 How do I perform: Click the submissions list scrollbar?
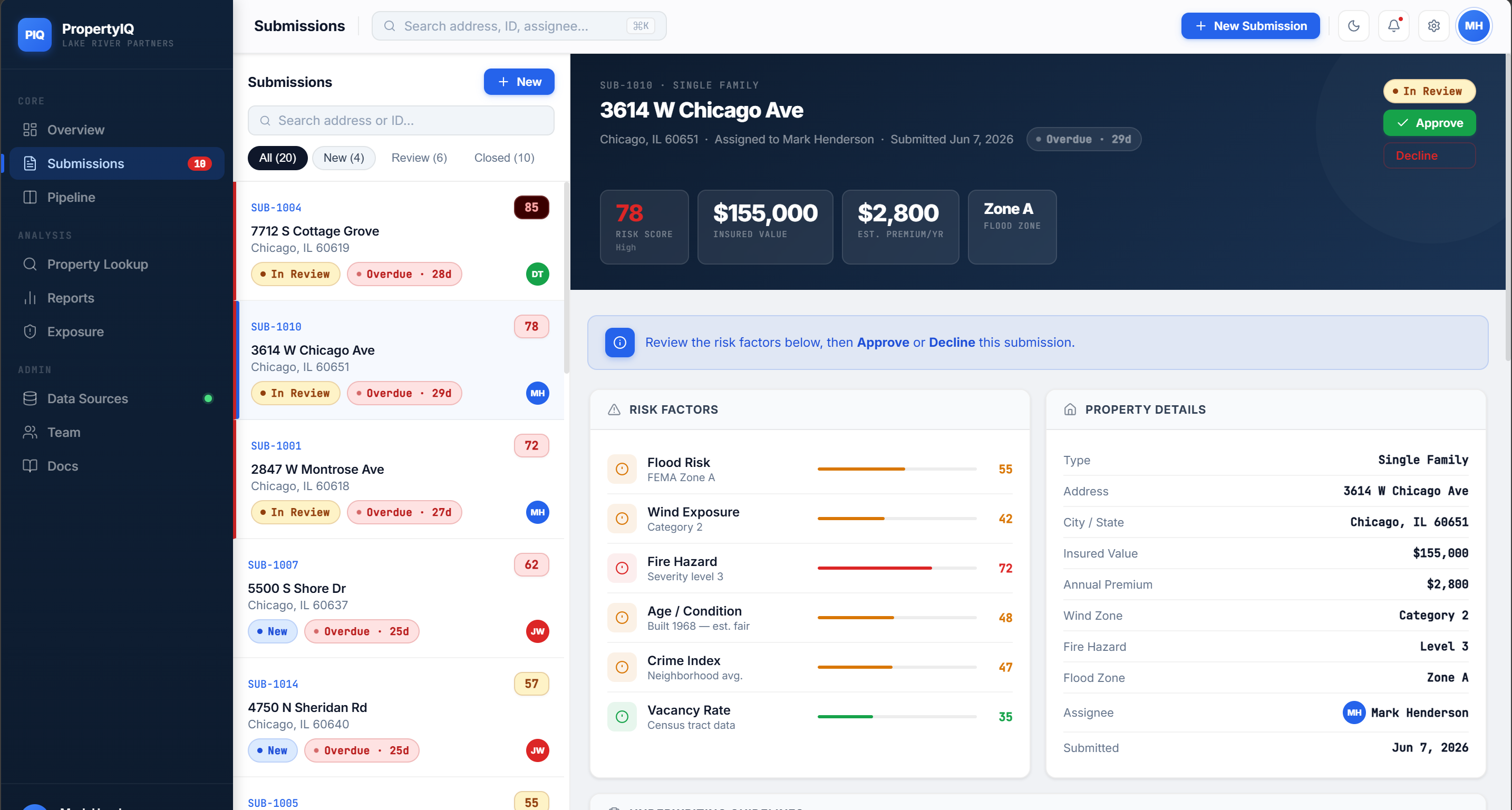tap(566, 277)
